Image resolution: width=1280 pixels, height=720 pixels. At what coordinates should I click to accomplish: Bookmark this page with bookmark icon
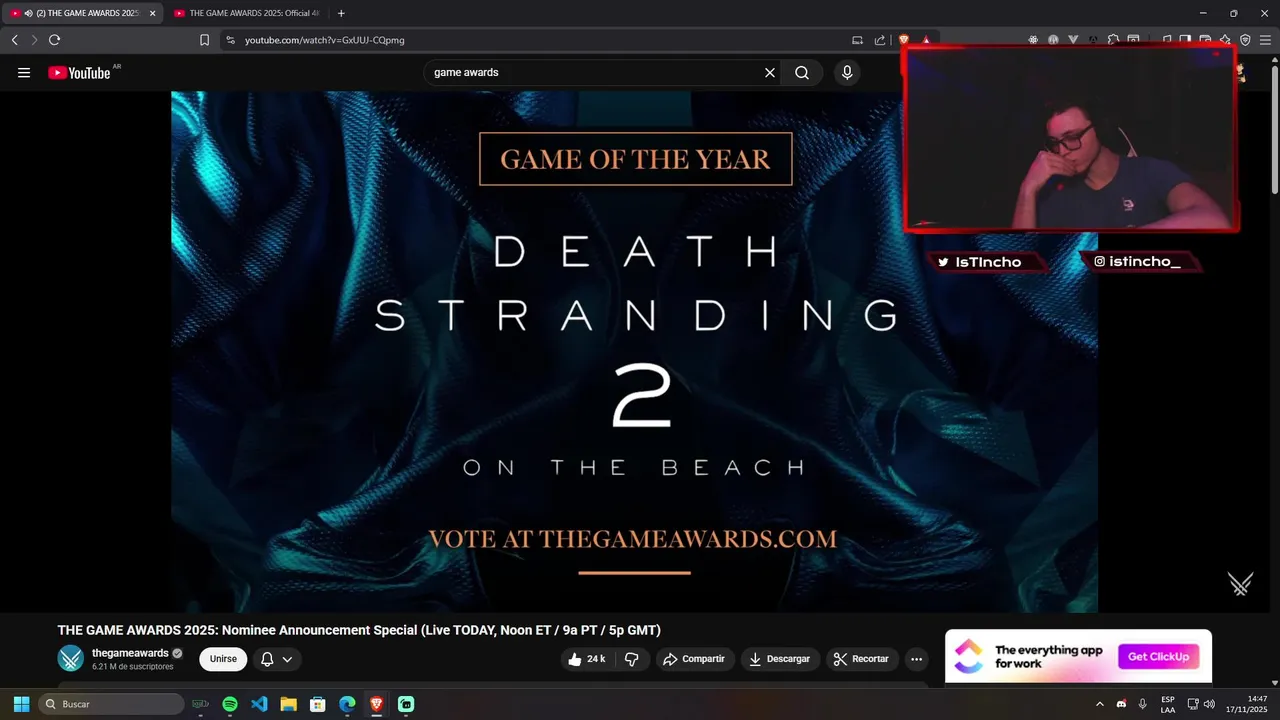point(204,40)
